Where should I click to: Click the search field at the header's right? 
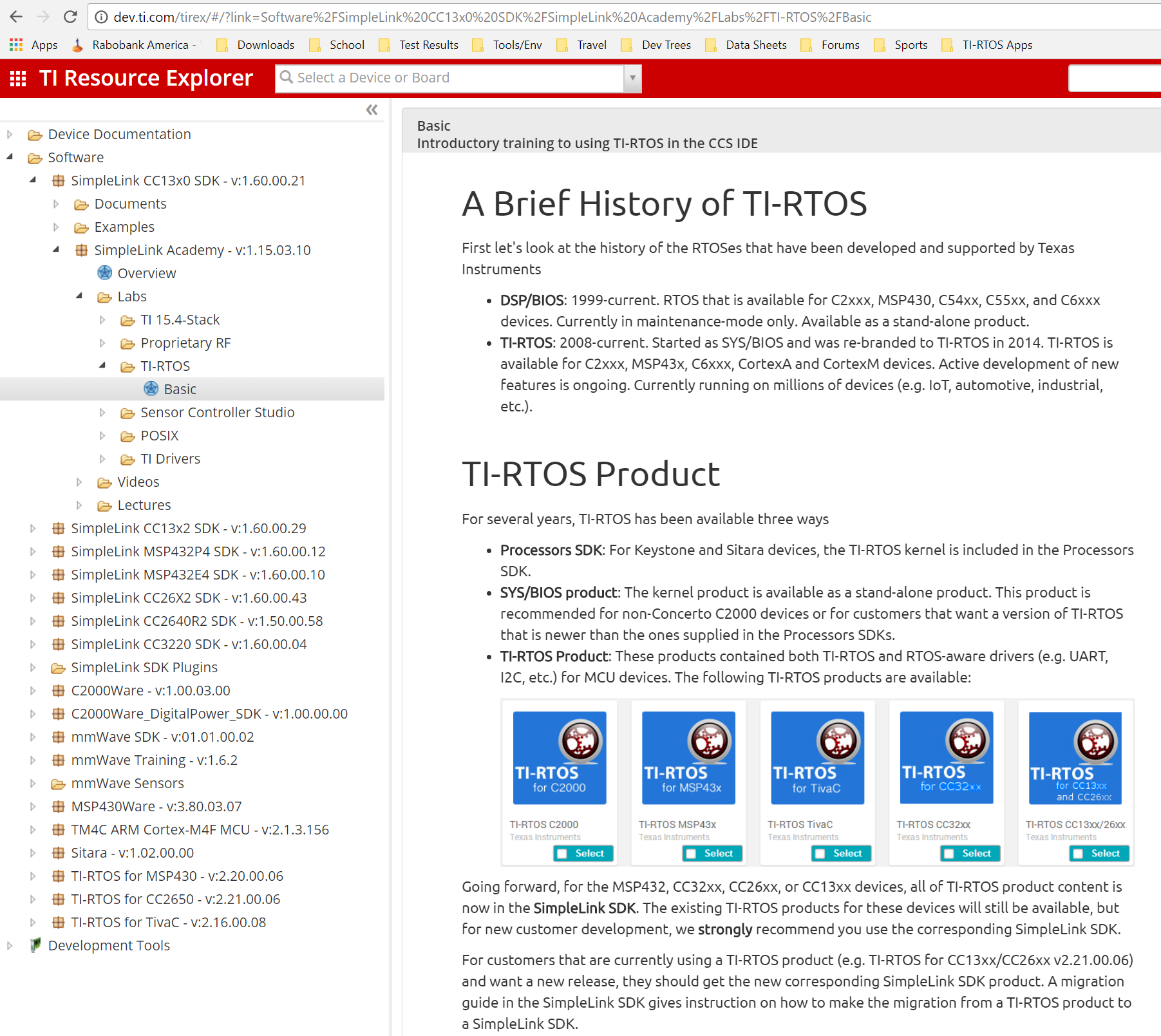pyautogui.click(x=1115, y=78)
